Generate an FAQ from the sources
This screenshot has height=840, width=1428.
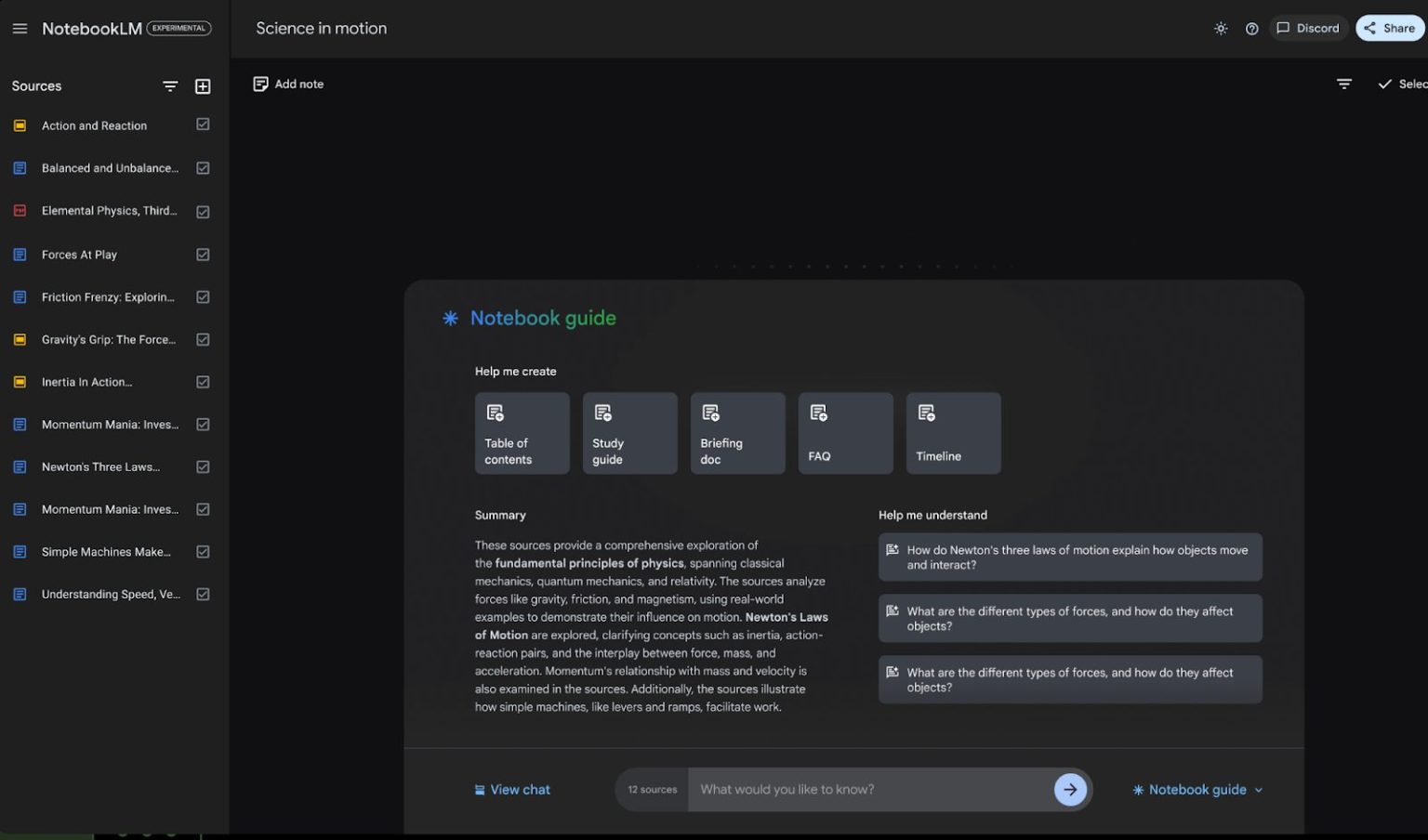click(845, 433)
